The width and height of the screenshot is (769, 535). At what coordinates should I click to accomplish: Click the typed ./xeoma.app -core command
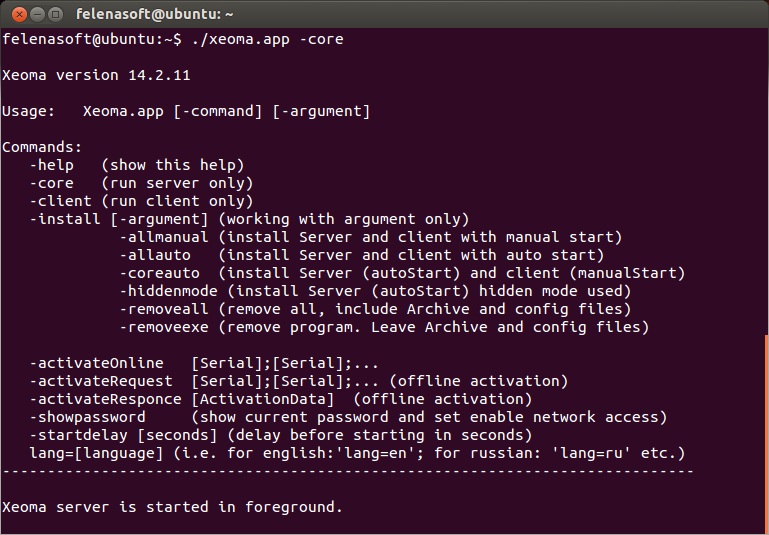pyautogui.click(x=267, y=39)
